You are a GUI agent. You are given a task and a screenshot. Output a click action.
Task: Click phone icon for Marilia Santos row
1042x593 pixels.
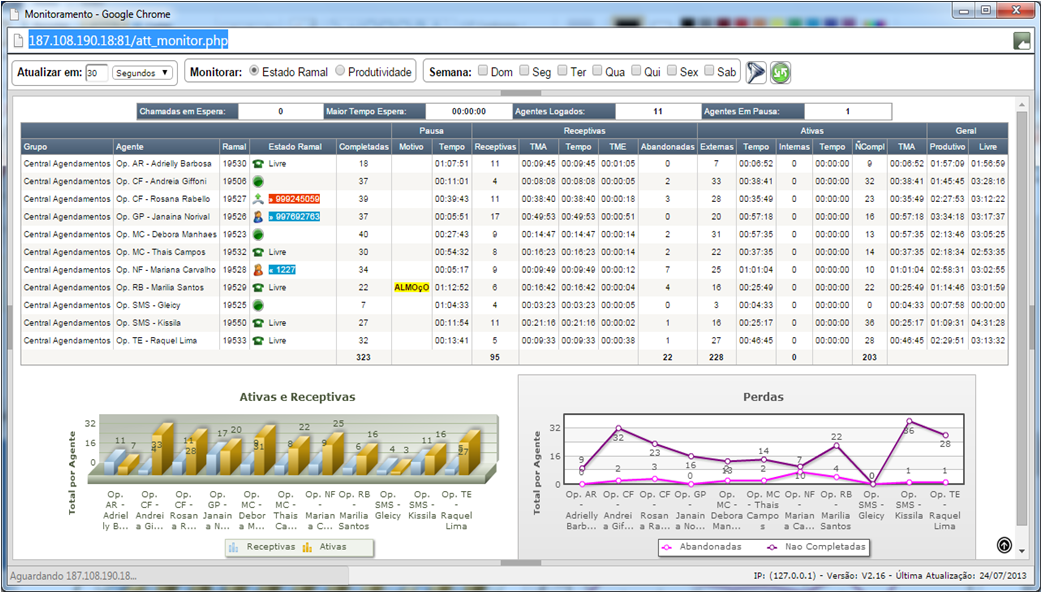(x=259, y=288)
